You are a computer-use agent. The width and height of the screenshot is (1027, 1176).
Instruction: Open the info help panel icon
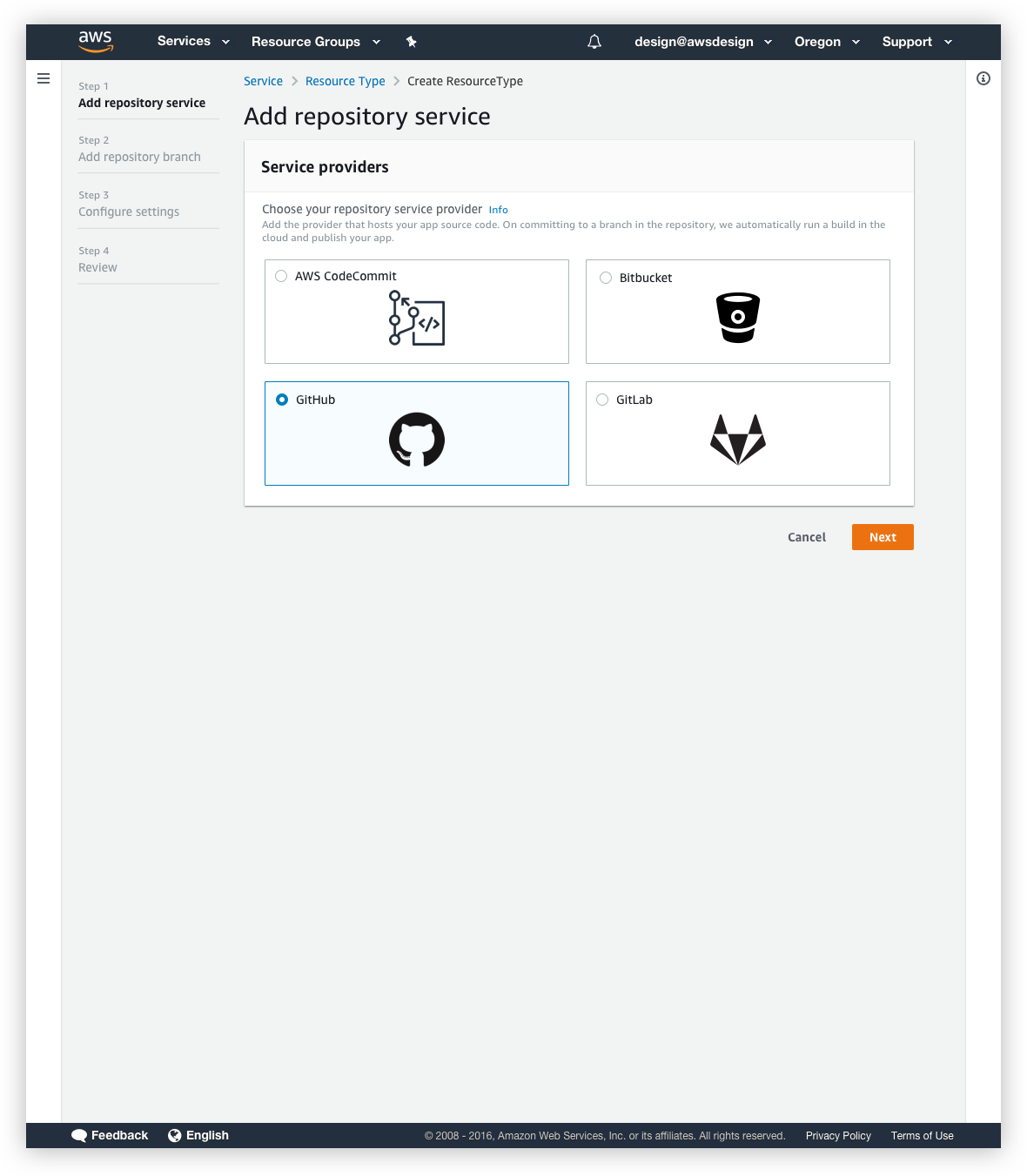(983, 78)
